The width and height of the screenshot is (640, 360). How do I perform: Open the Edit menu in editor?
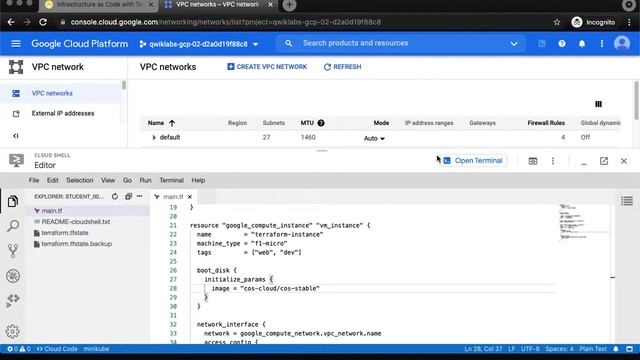pos(53,180)
